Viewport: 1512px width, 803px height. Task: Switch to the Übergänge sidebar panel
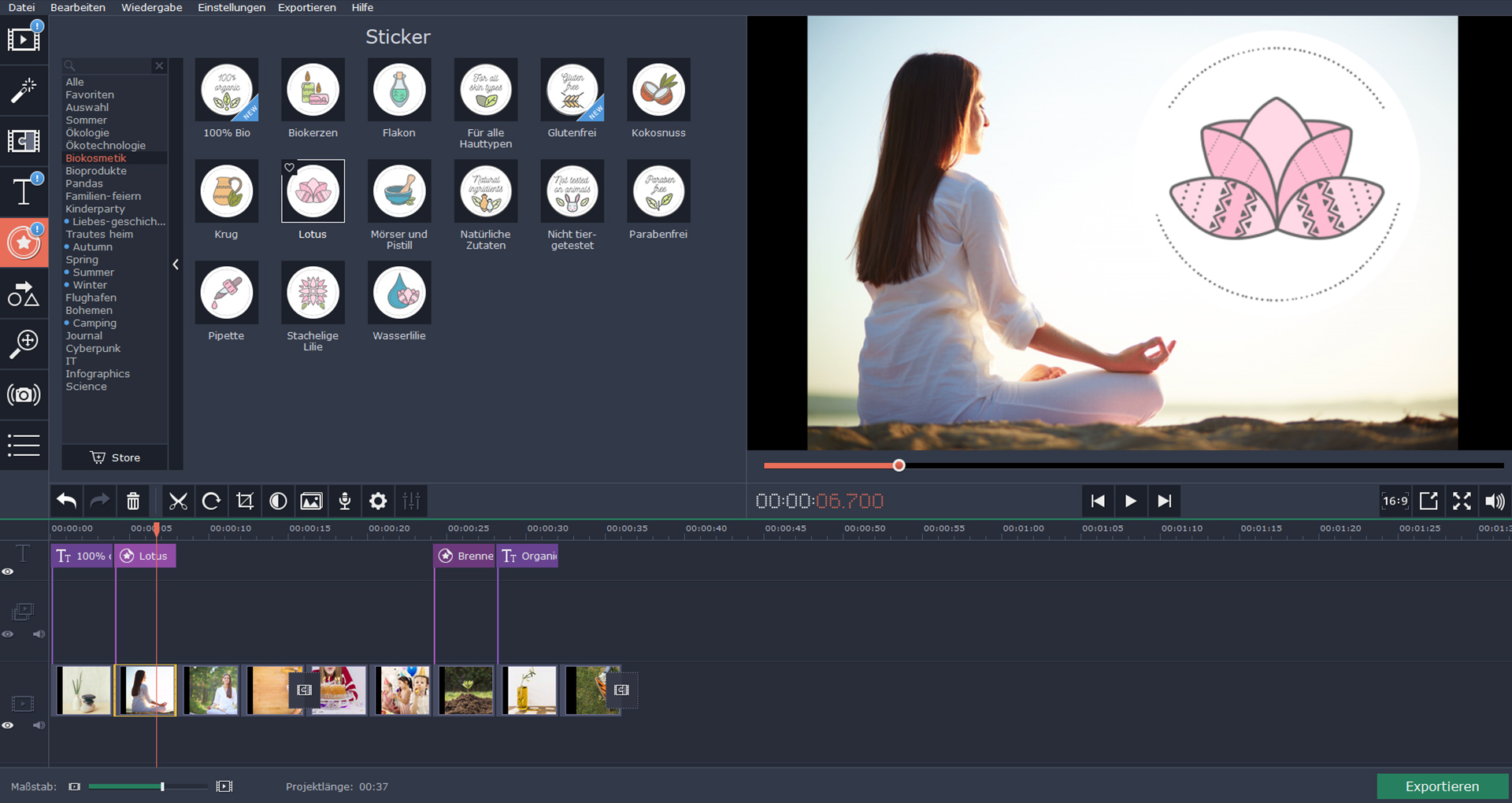(x=24, y=140)
